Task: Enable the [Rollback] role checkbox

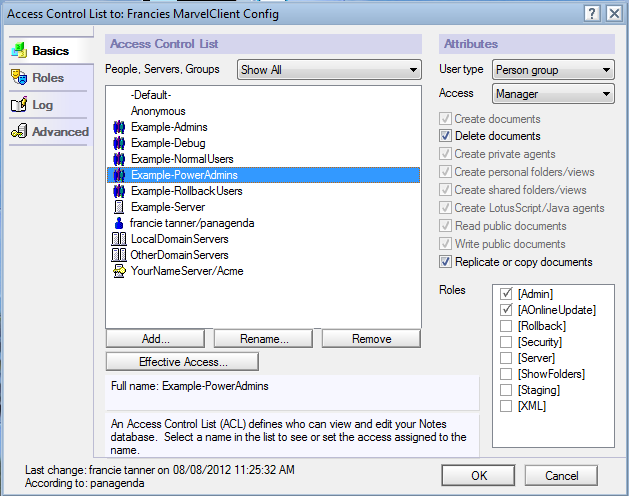Action: (506, 326)
